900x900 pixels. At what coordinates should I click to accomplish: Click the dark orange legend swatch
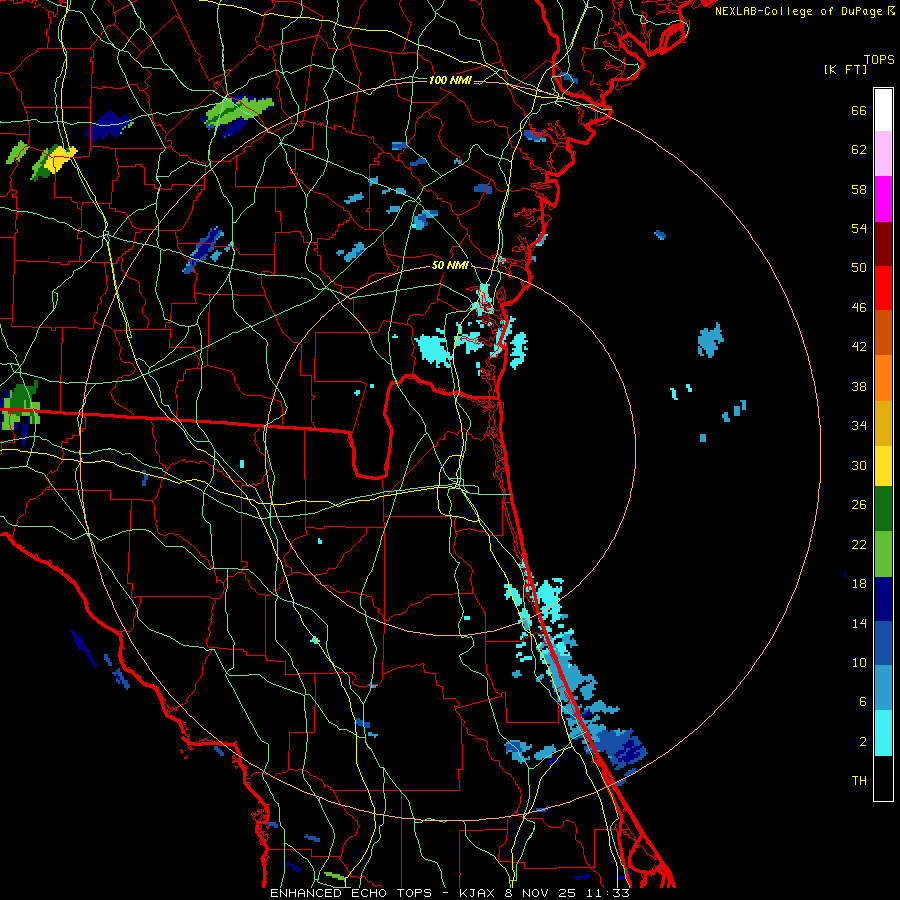(883, 332)
